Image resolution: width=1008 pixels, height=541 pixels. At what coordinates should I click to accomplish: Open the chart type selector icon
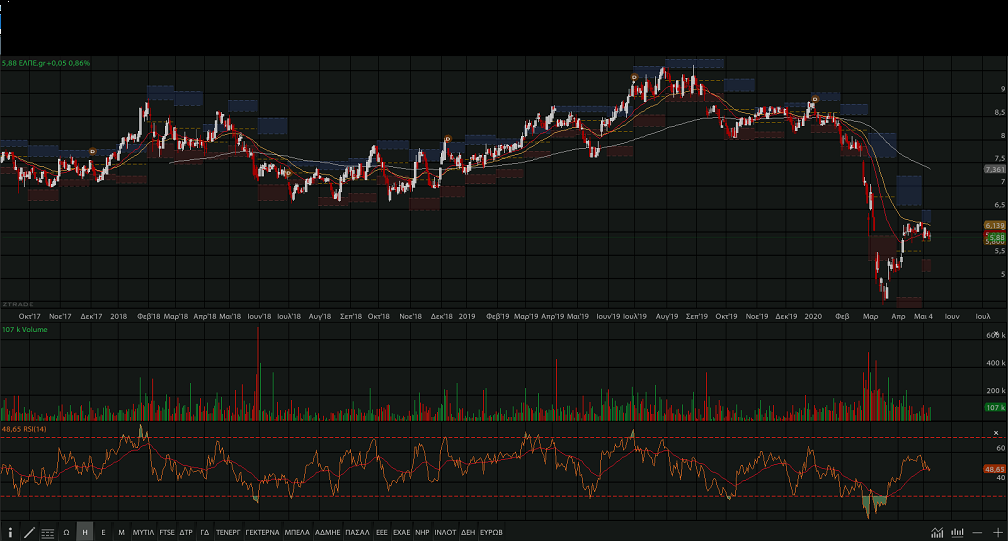(x=937, y=532)
